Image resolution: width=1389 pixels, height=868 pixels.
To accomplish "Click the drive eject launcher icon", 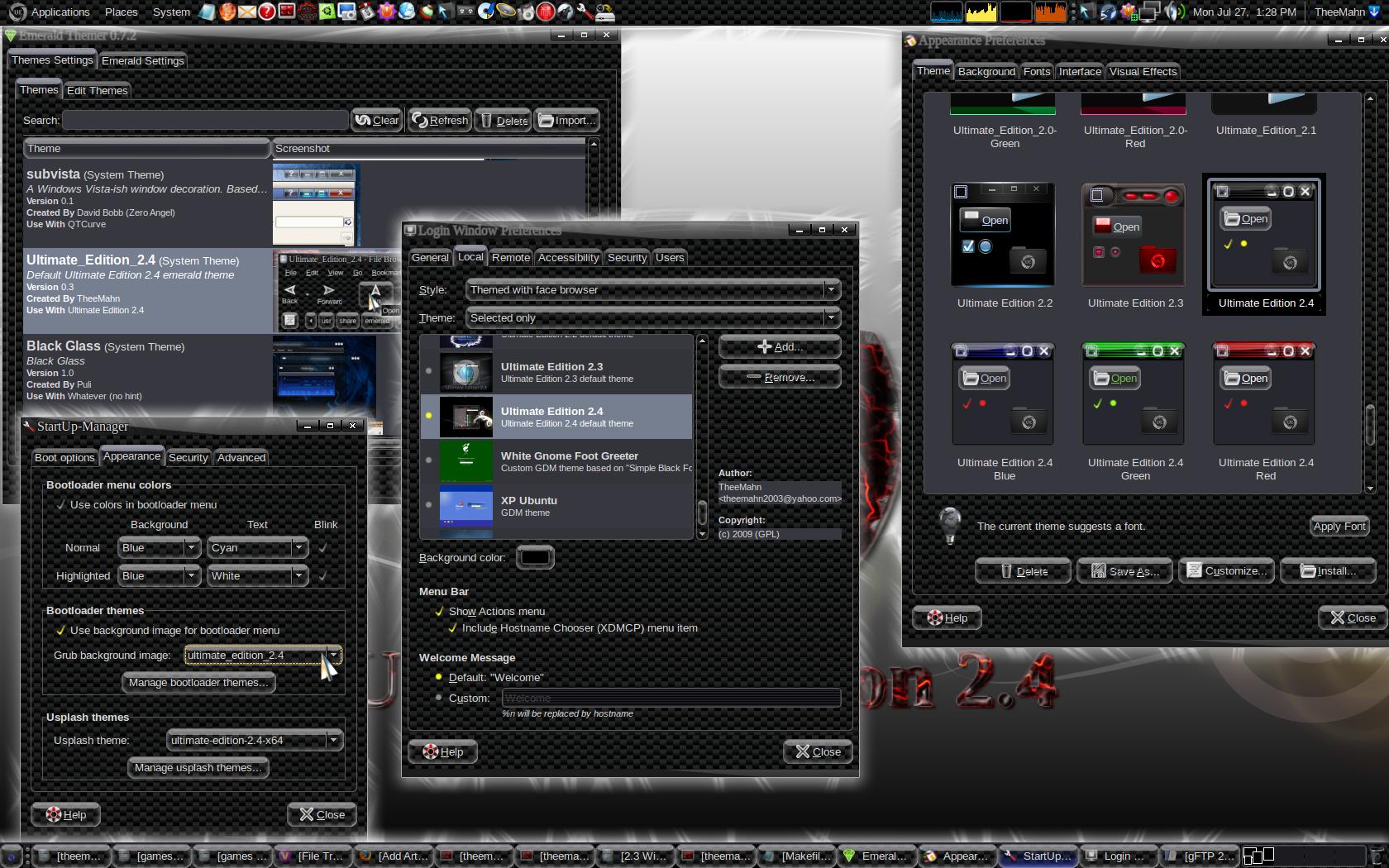I will [x=605, y=12].
